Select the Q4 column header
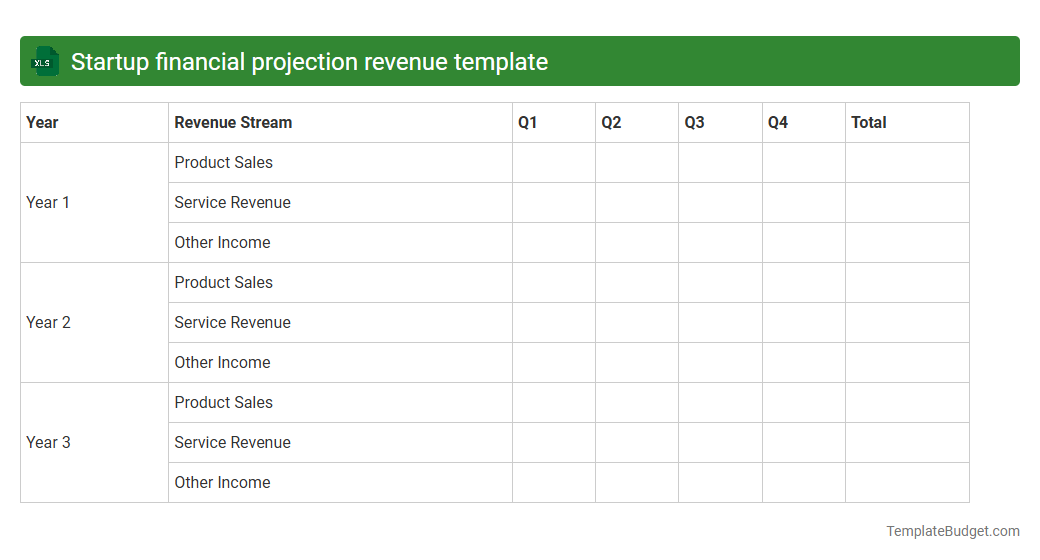 804,123
